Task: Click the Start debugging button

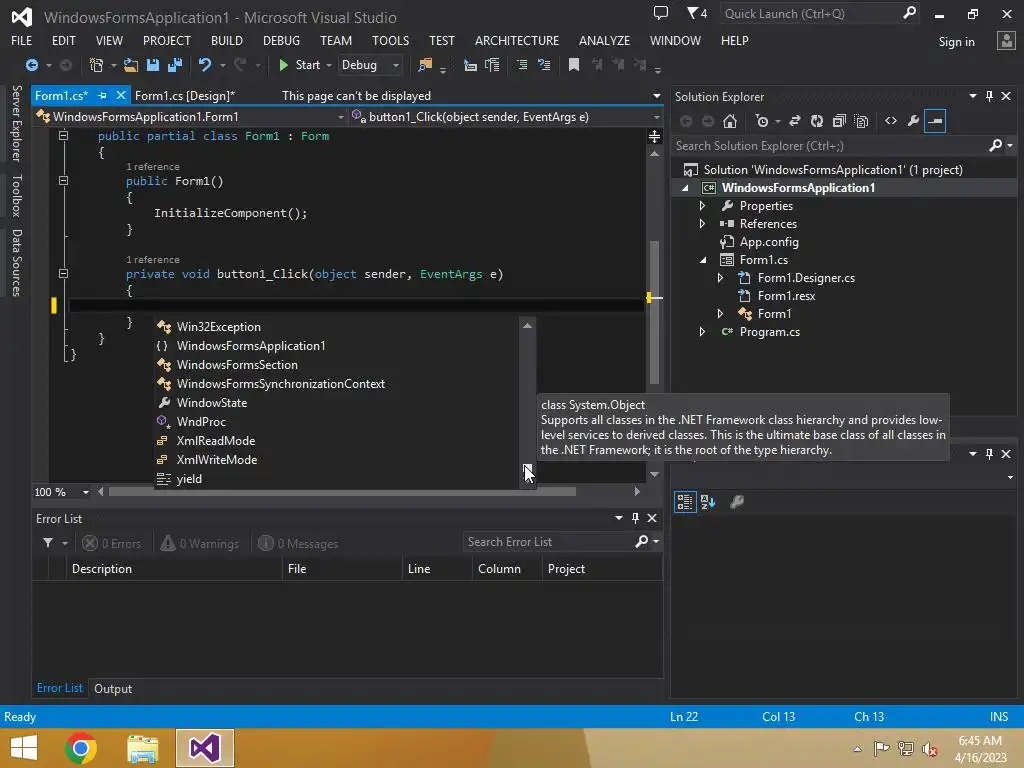Action: point(299,65)
